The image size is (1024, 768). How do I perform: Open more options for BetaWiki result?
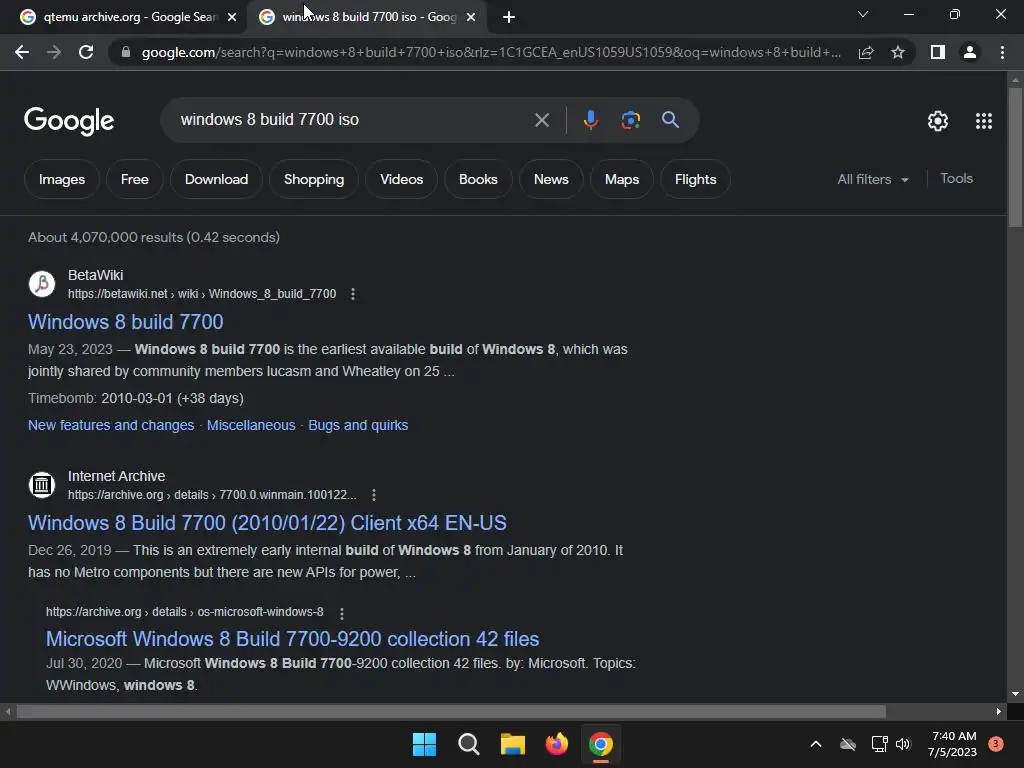353,294
